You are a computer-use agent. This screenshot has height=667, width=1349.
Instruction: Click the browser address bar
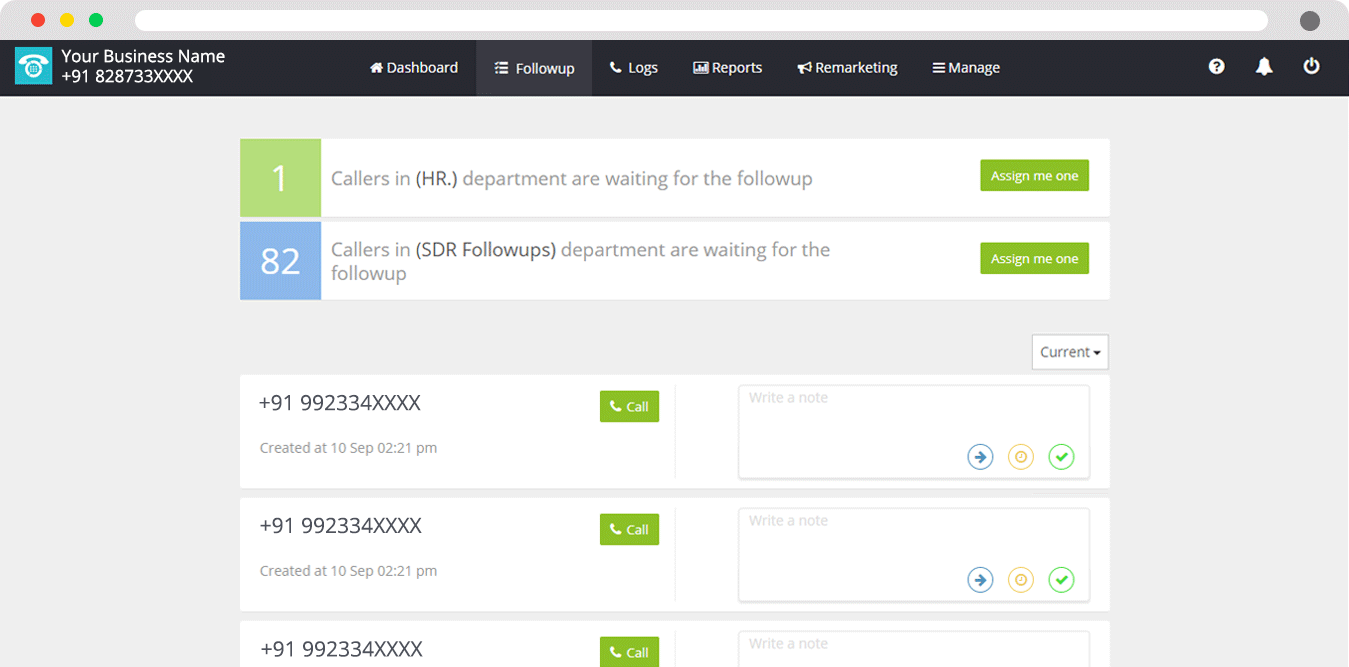701,21
